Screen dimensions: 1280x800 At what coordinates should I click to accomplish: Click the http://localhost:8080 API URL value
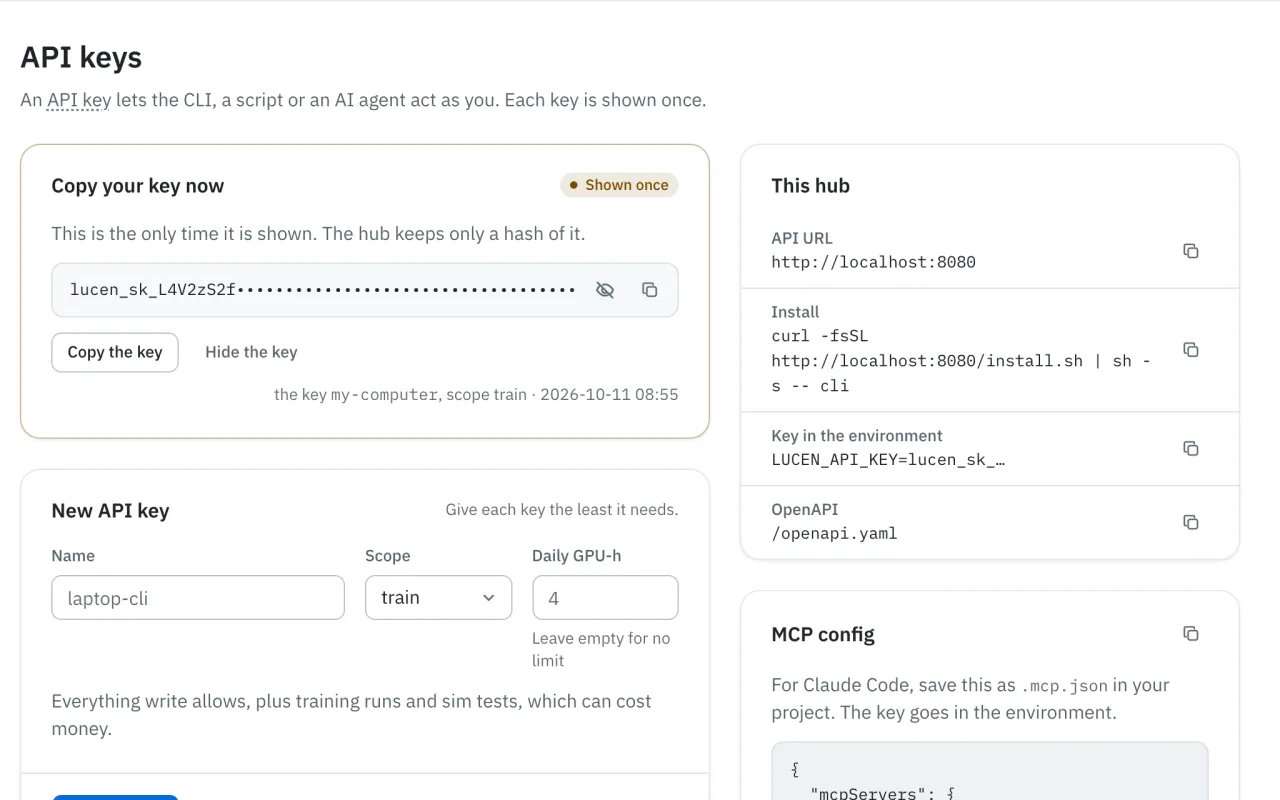coord(874,262)
